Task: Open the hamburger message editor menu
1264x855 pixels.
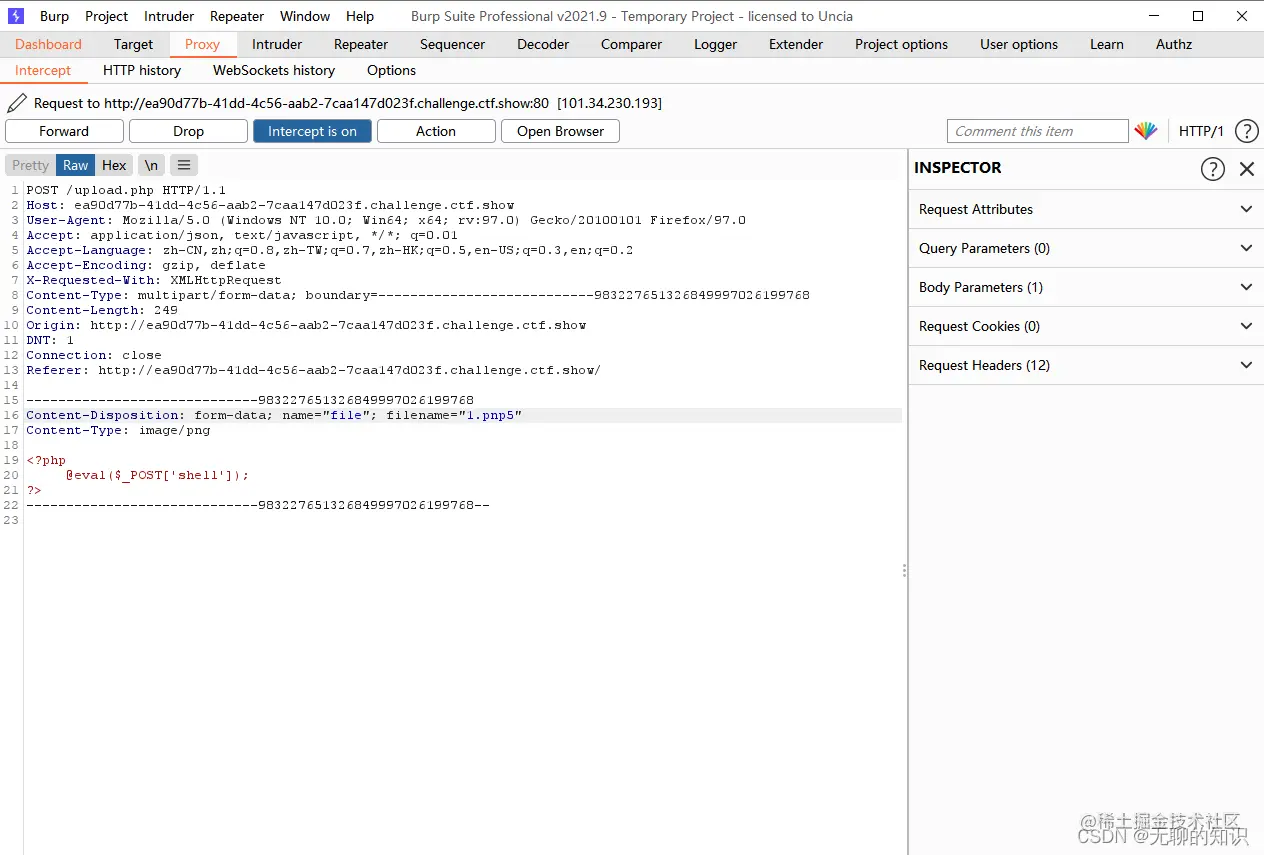Action: [184, 165]
